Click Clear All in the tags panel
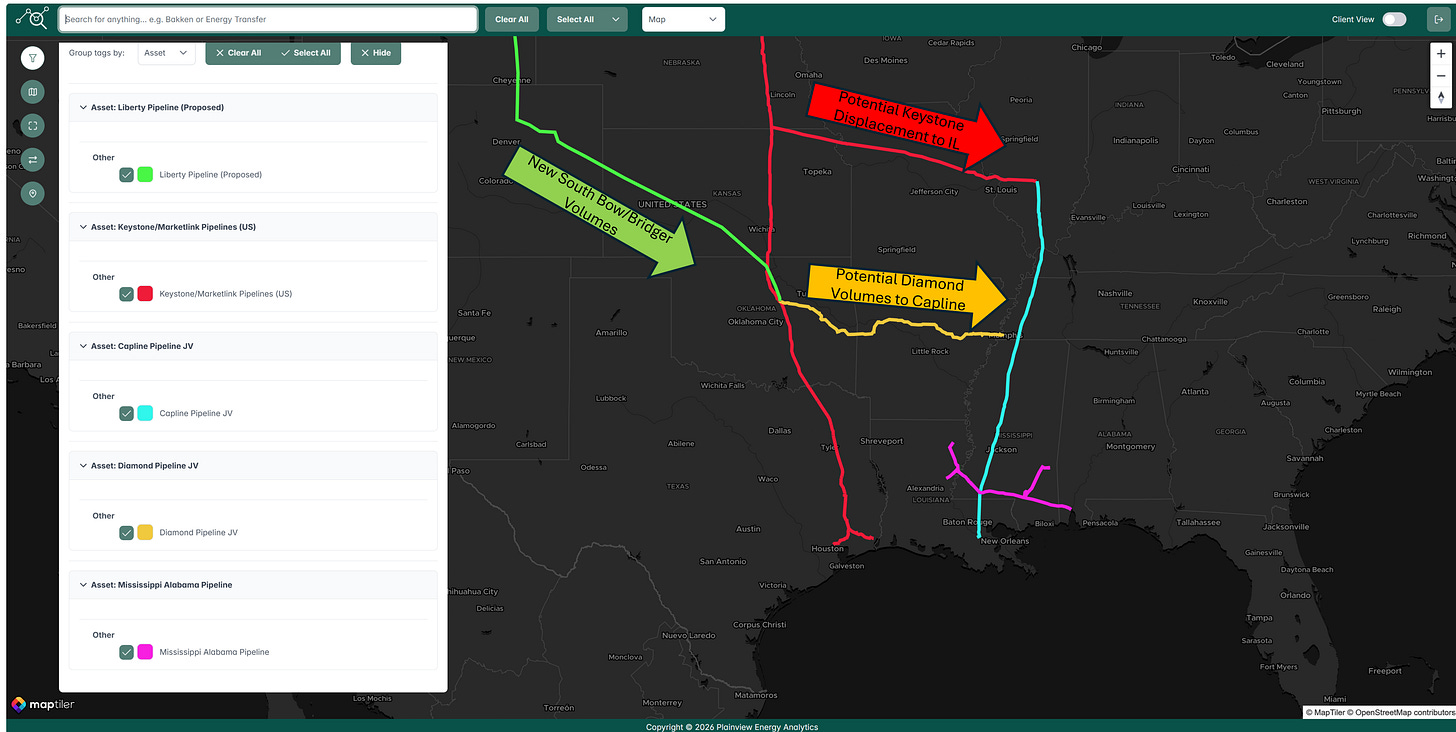Viewport: 1456px width, 732px height. tap(239, 53)
